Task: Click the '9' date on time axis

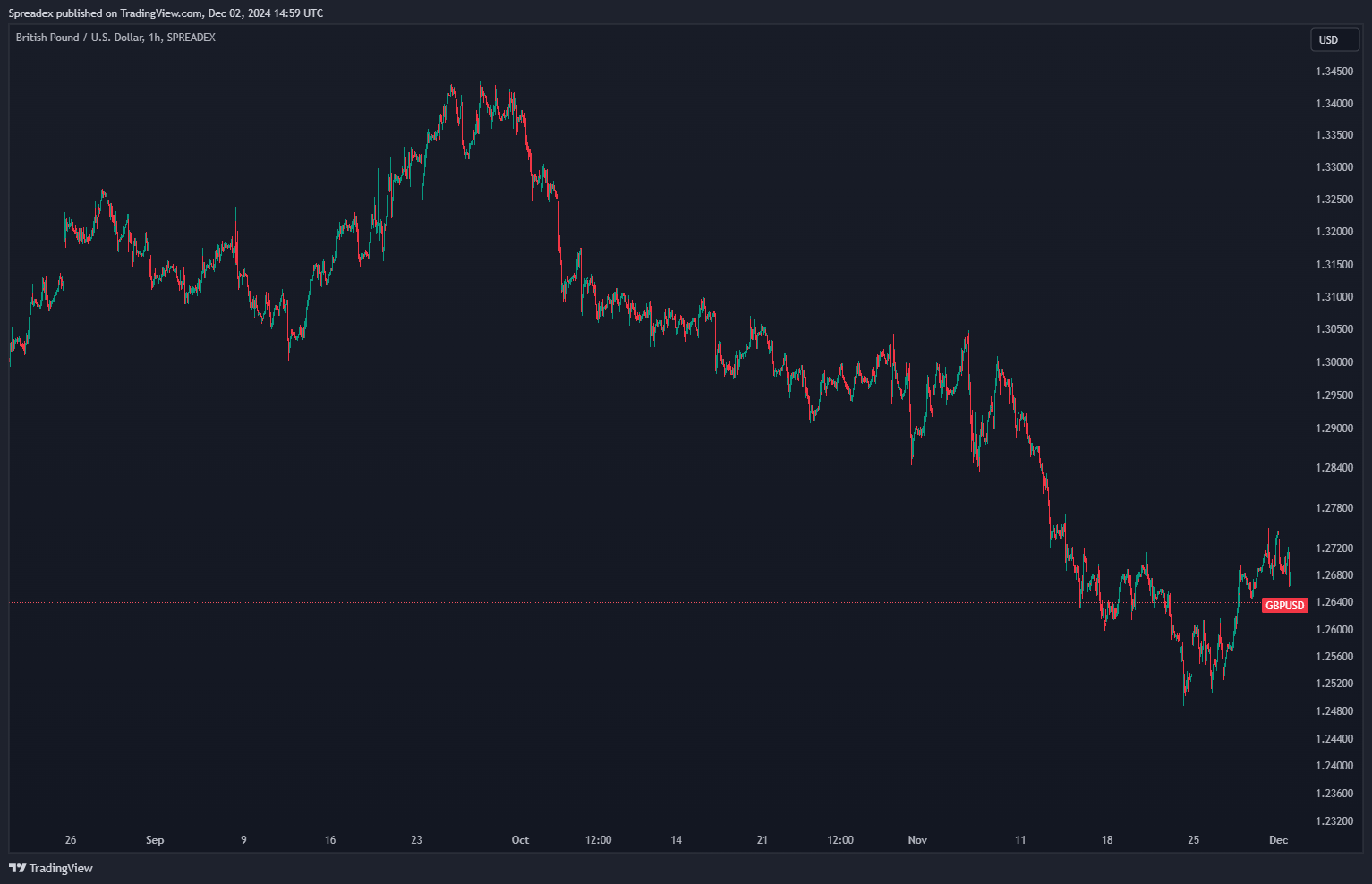Action: pyautogui.click(x=243, y=840)
